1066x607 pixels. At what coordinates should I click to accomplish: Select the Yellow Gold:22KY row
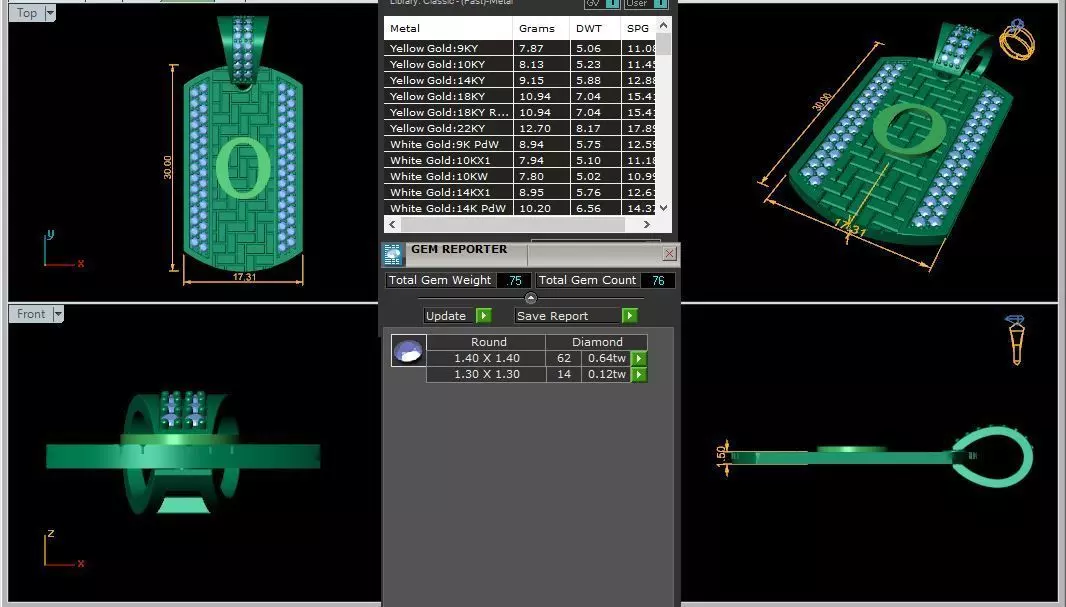(520, 128)
